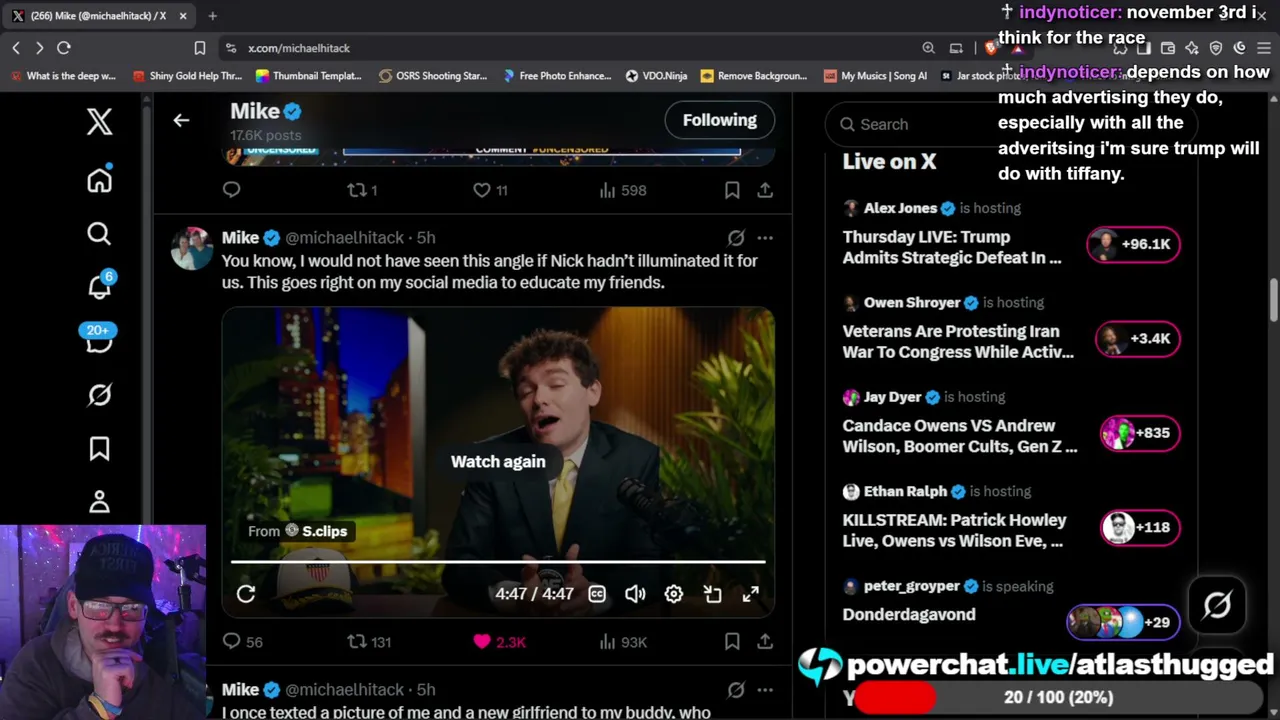The height and width of the screenshot is (720, 1280).
Task: Open Explore search in X sidebar
Action: [x=99, y=234]
